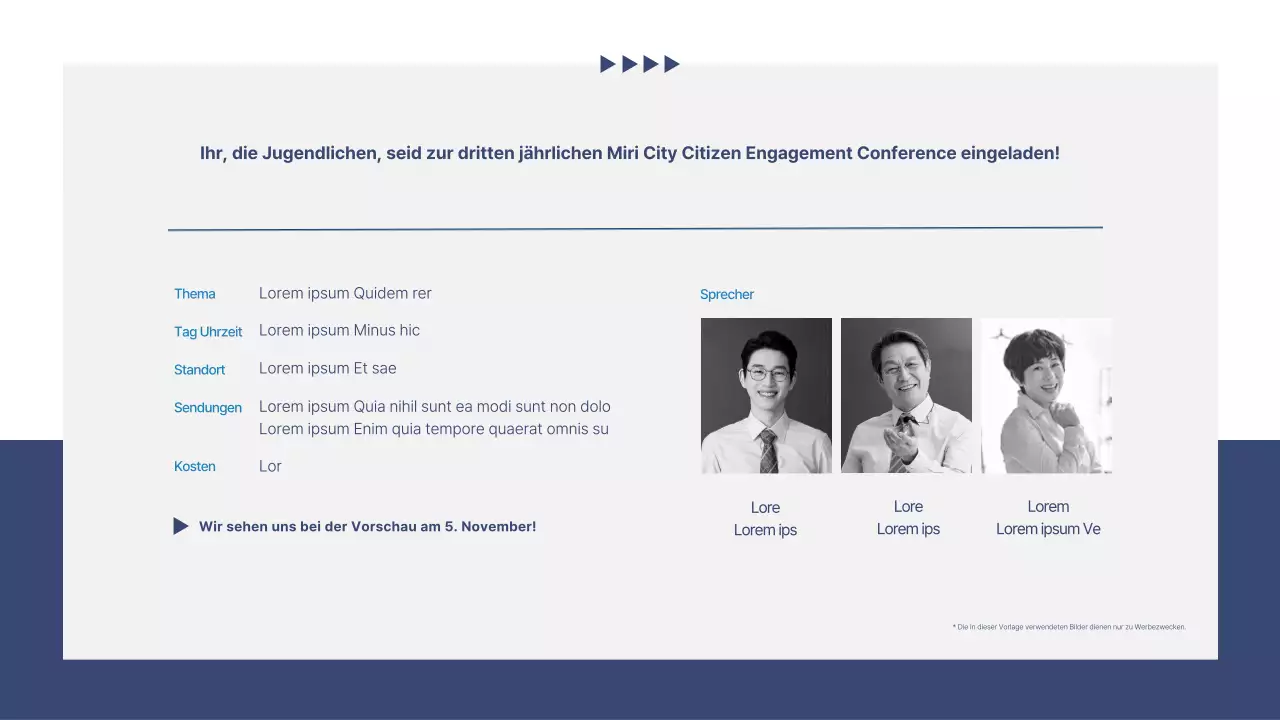
Task: Select the Tag Uhrzeit label
Action: tap(208, 331)
